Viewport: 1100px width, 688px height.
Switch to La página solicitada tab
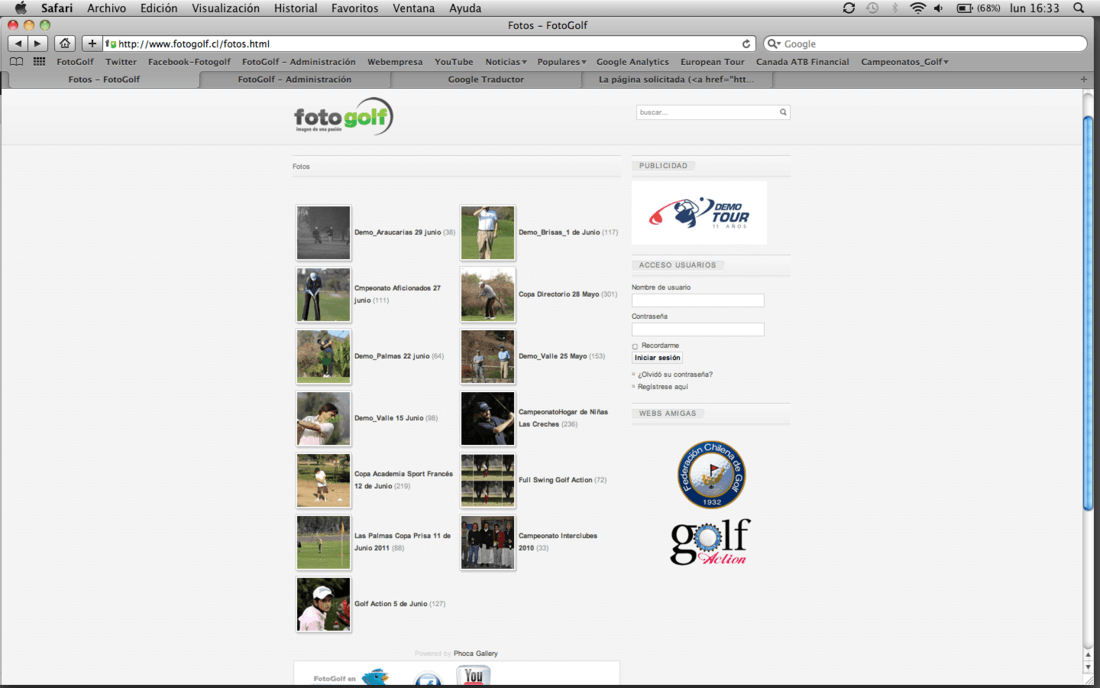coord(677,79)
